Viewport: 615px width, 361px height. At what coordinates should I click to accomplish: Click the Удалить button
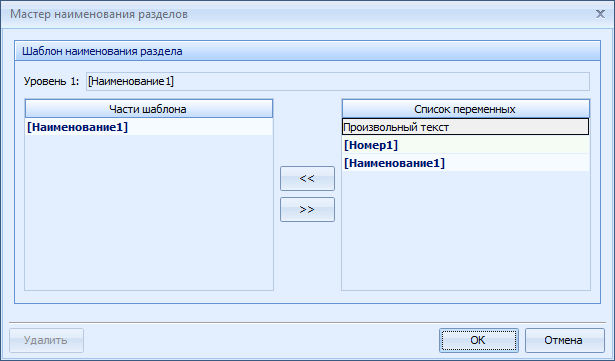tap(46, 340)
